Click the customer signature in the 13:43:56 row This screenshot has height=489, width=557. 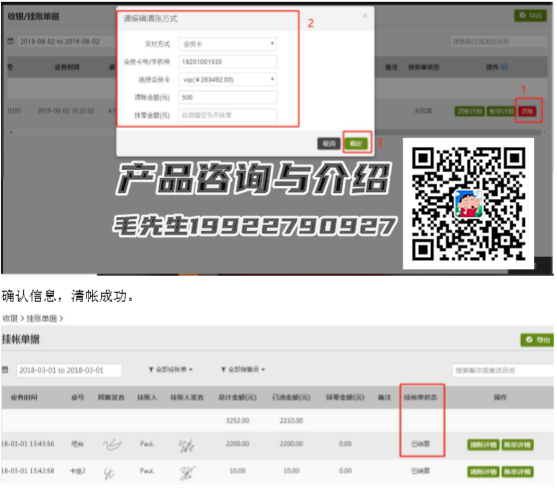(x=112, y=444)
